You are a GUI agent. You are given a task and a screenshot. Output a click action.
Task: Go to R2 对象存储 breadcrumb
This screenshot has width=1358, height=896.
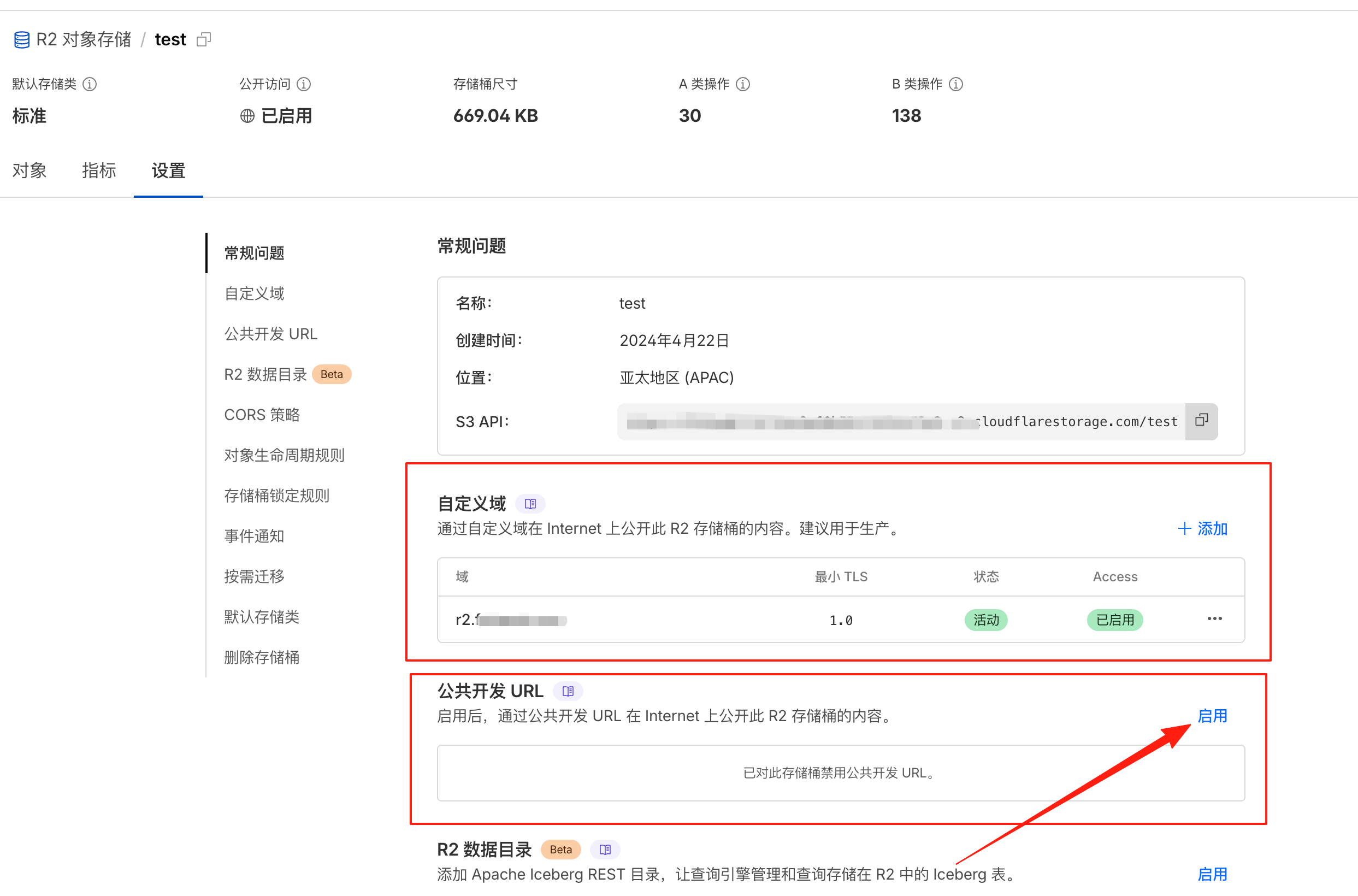click(84, 39)
